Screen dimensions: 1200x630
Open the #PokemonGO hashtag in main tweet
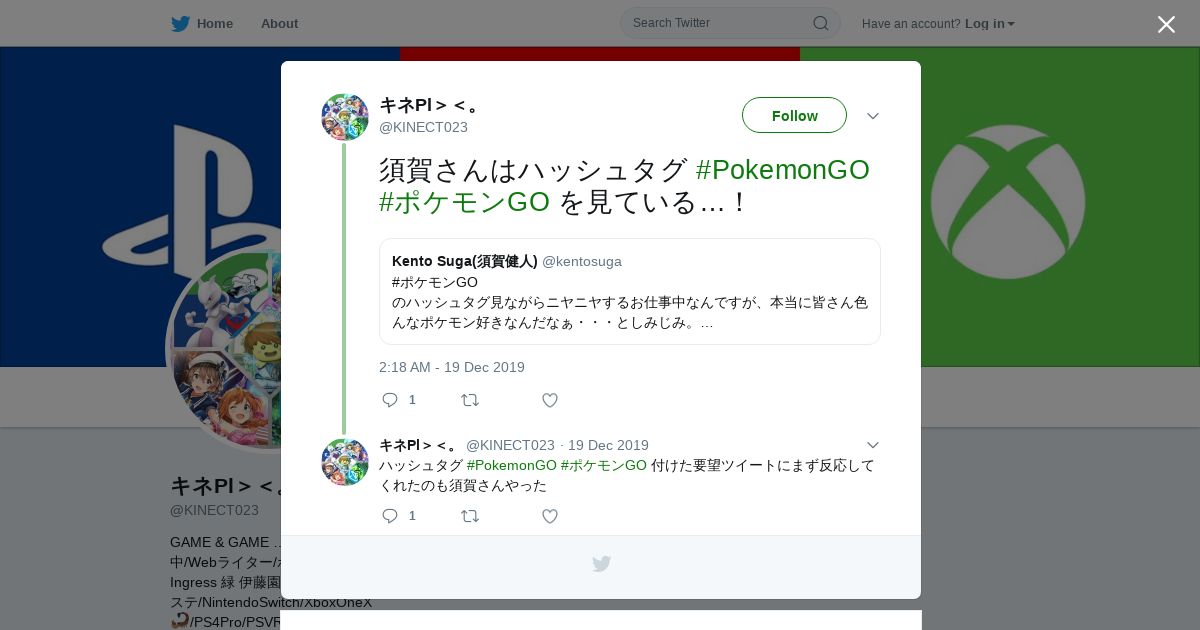point(783,169)
